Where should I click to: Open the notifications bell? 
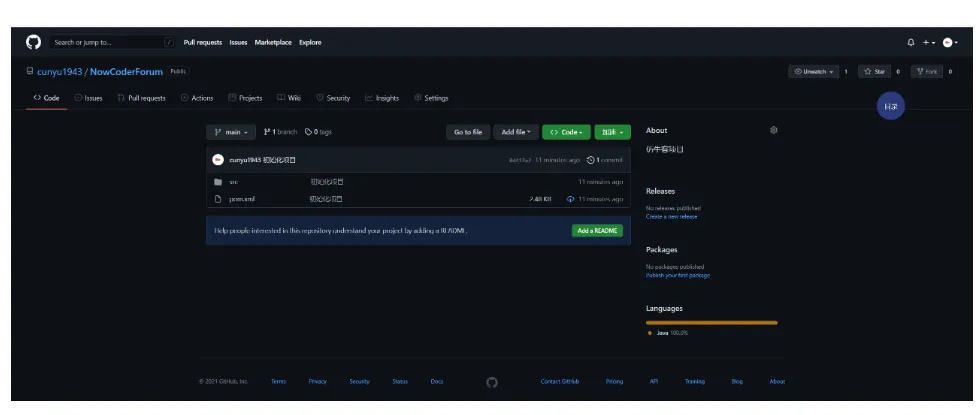(911, 42)
